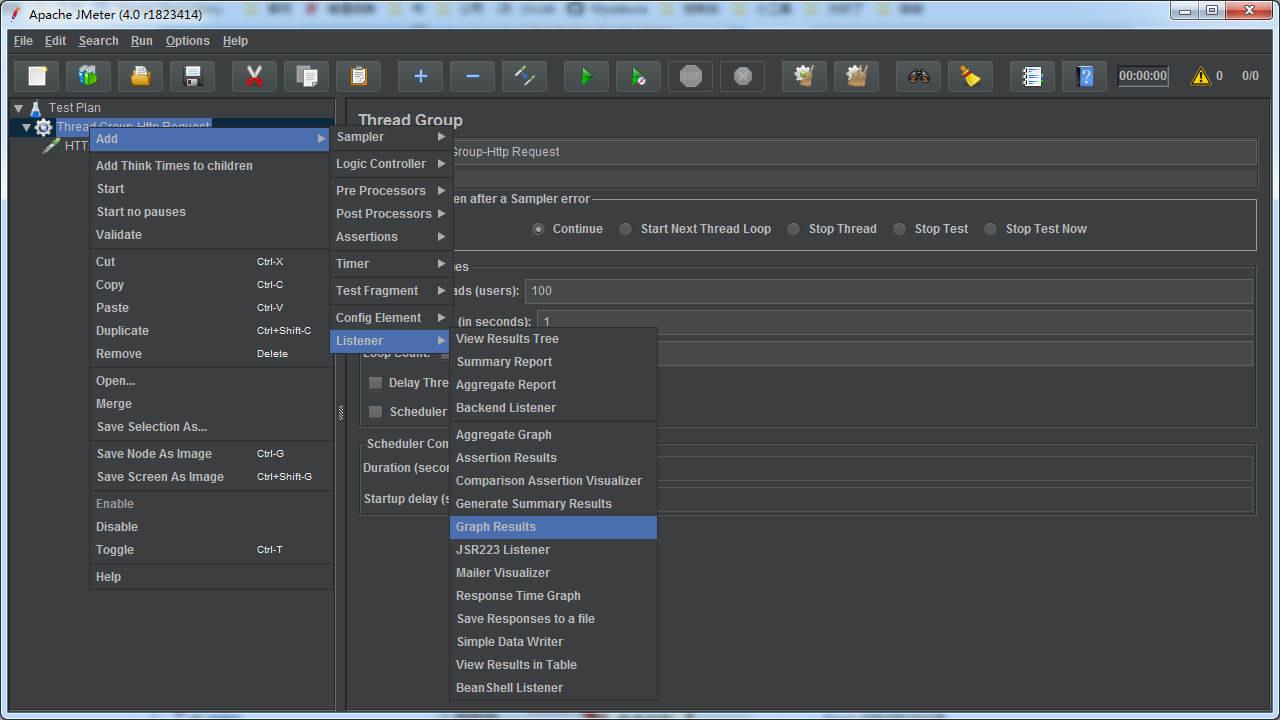Select the Stop Test radio button
The width and height of the screenshot is (1280, 720).
tap(899, 229)
